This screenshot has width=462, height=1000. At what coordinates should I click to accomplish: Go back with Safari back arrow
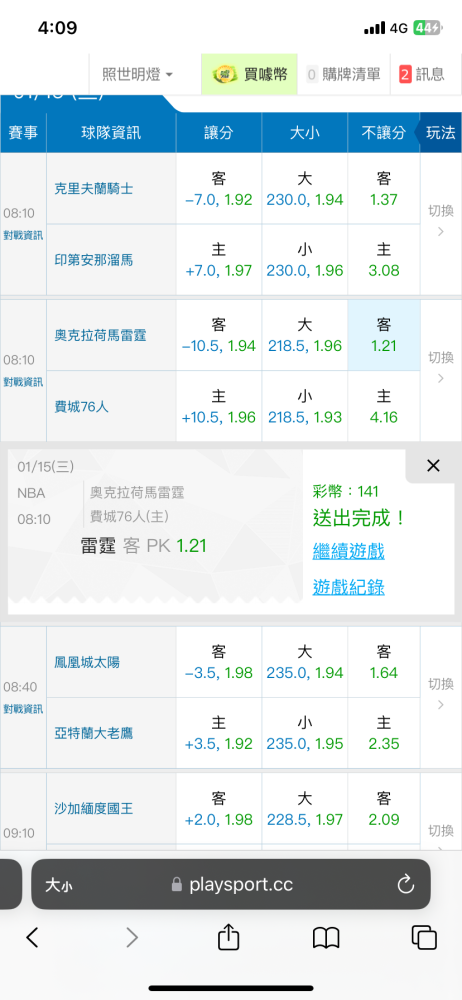pos(33,937)
